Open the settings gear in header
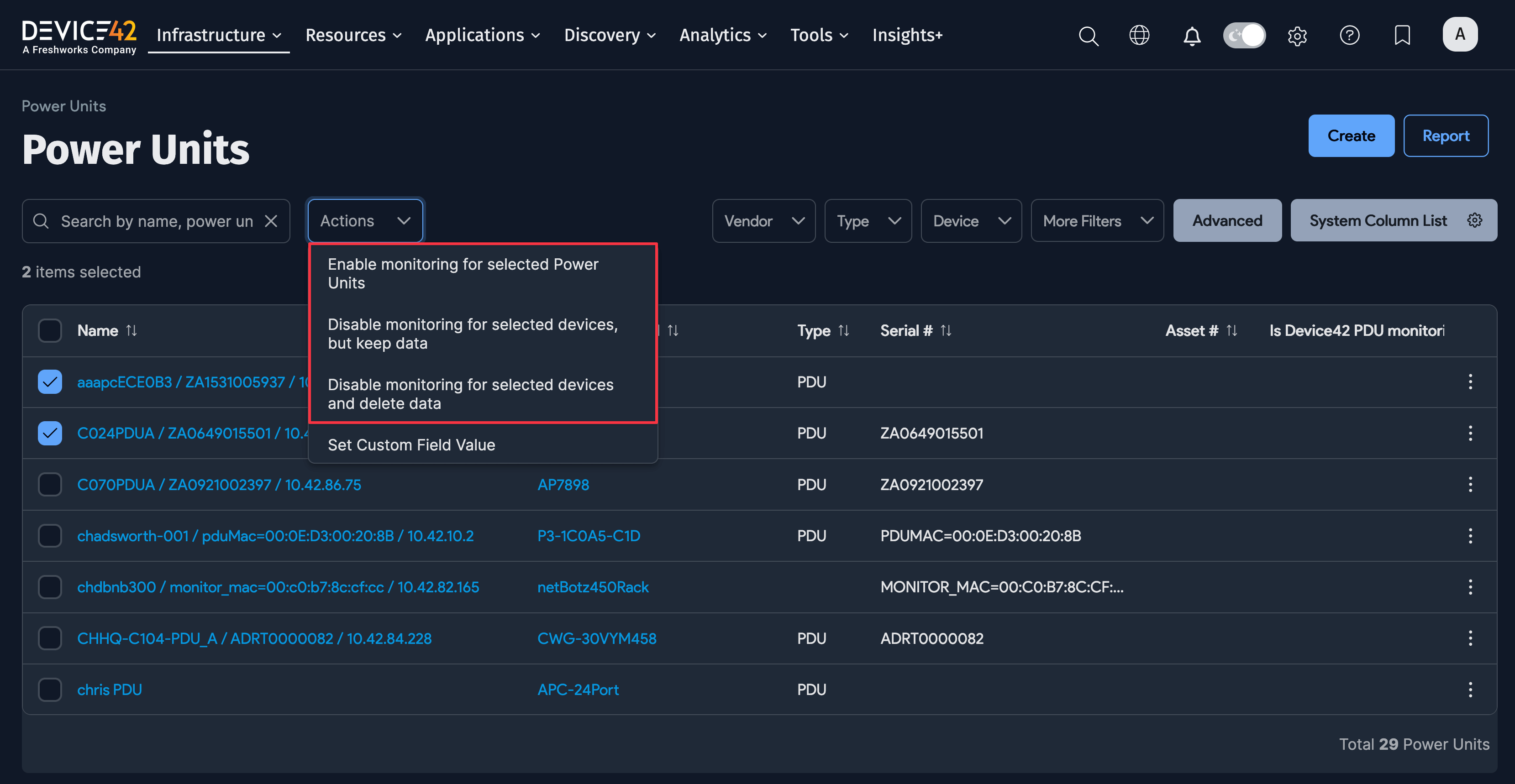Image resolution: width=1515 pixels, height=784 pixels. pos(1297,35)
